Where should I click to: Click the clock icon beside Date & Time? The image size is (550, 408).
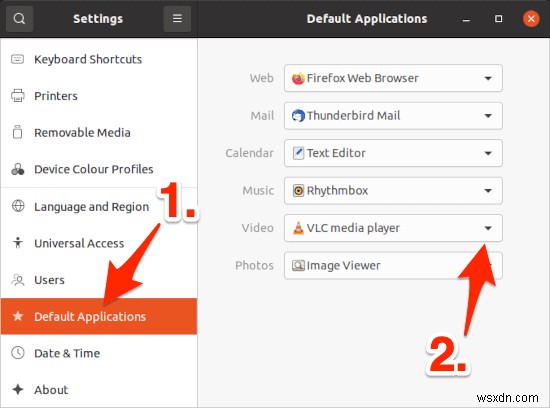(x=18, y=353)
